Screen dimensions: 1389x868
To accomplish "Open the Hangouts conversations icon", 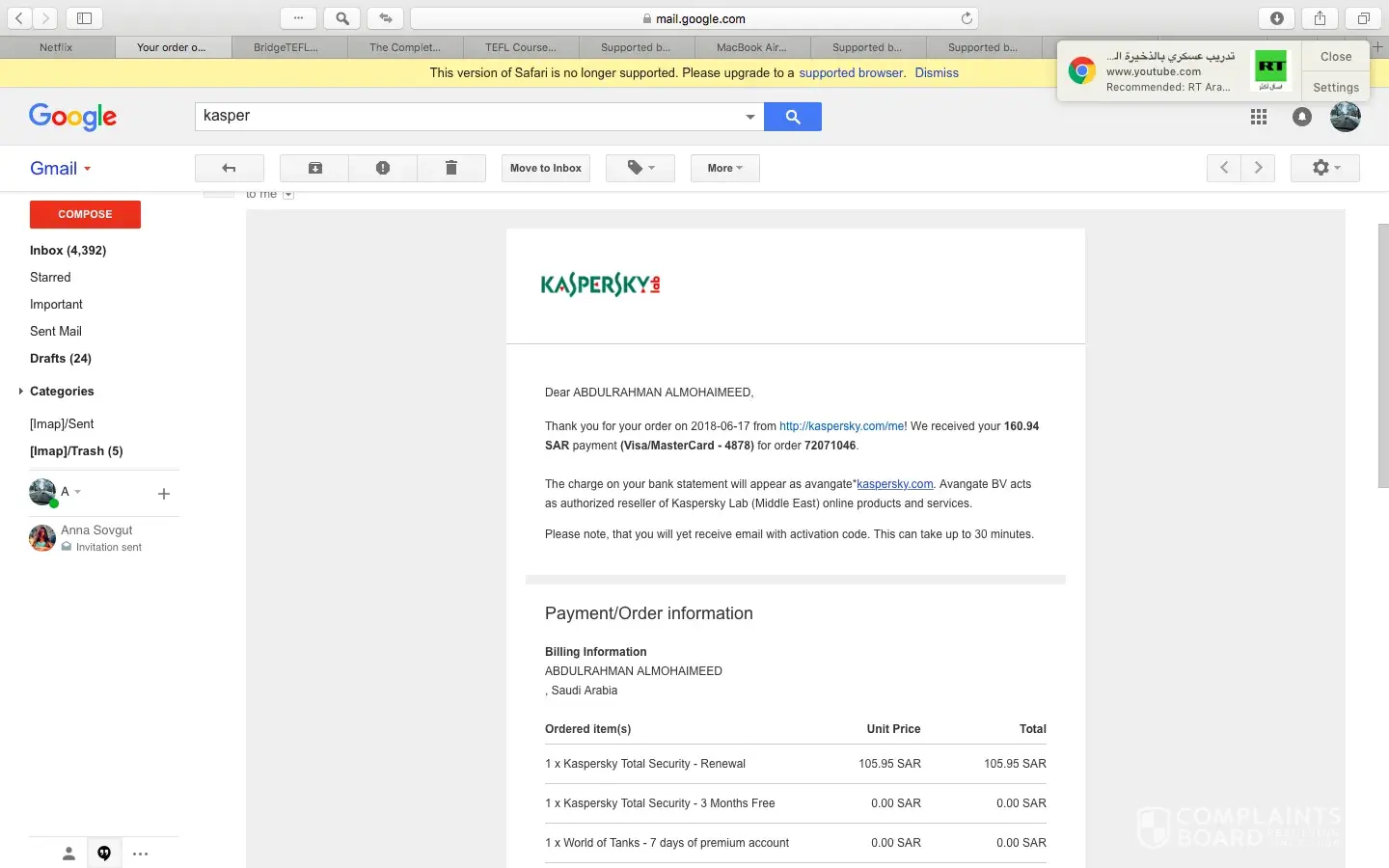I will pyautogui.click(x=104, y=854).
